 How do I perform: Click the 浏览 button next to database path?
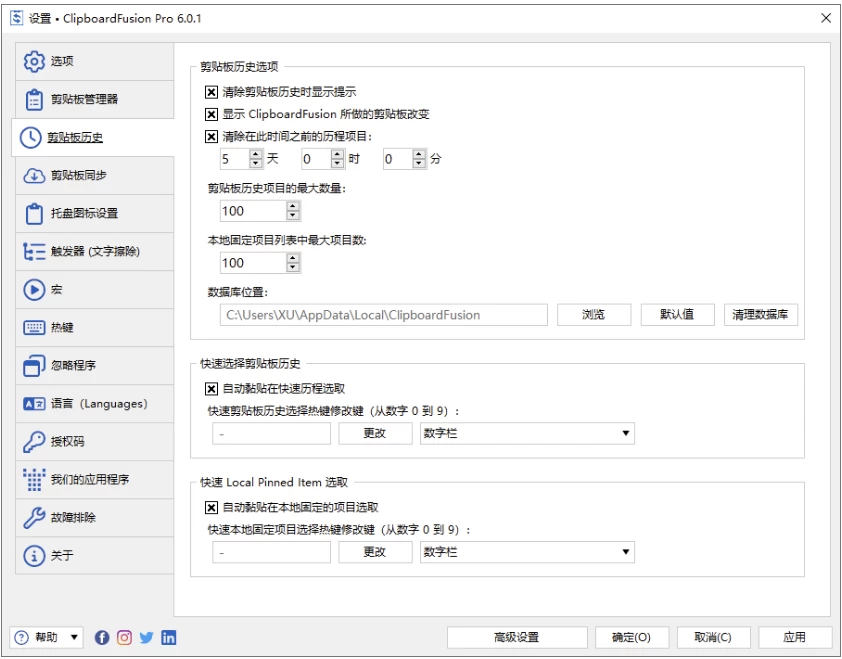(594, 314)
